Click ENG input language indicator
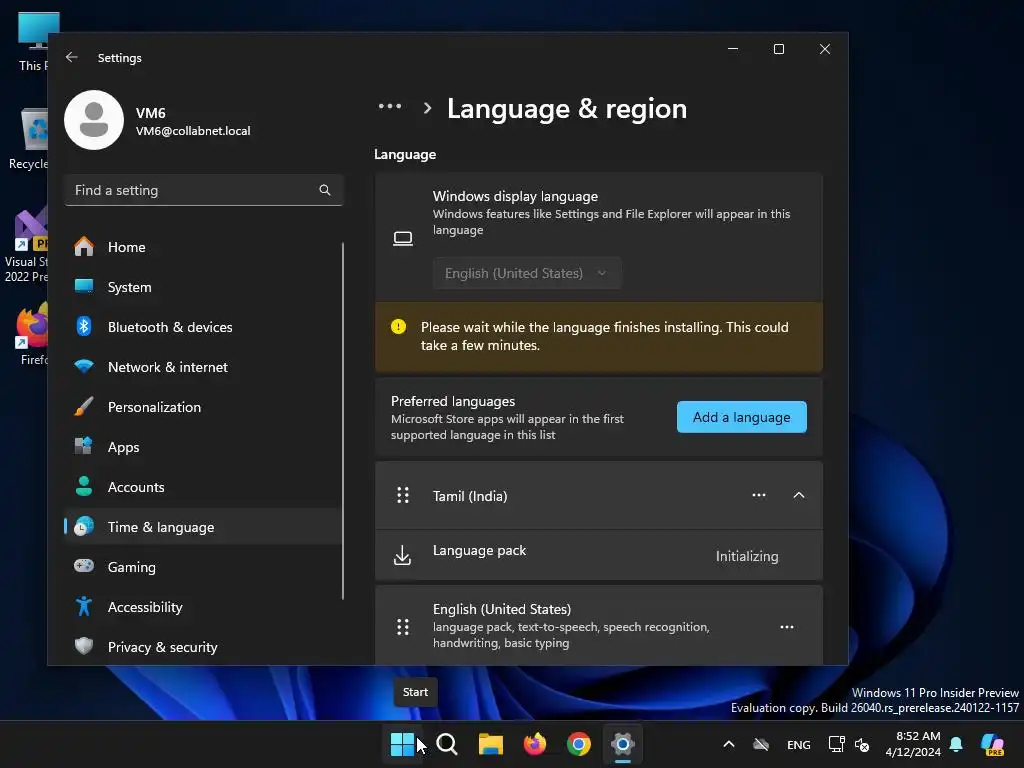The image size is (1024, 768). (x=799, y=744)
